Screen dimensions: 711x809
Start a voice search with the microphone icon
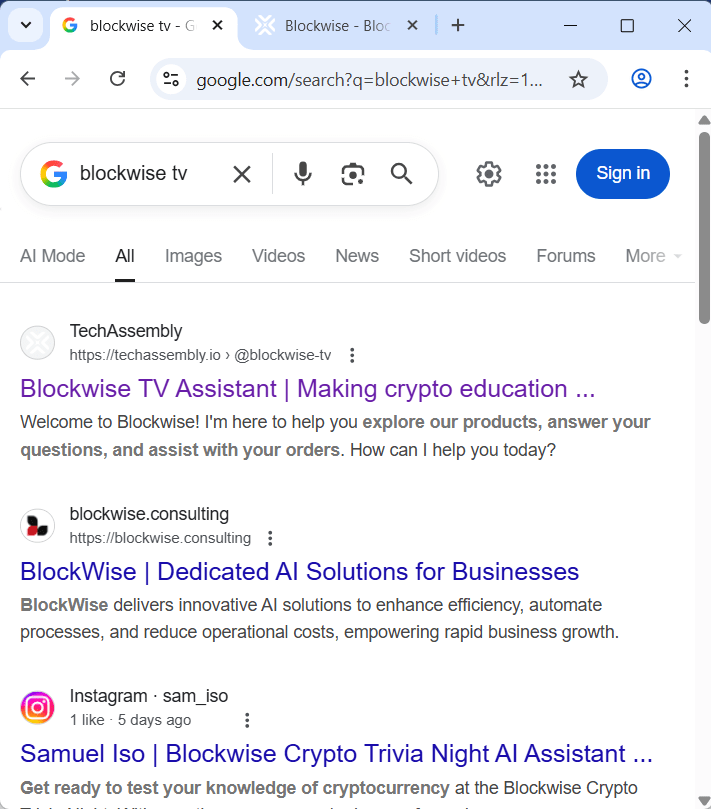[302, 174]
